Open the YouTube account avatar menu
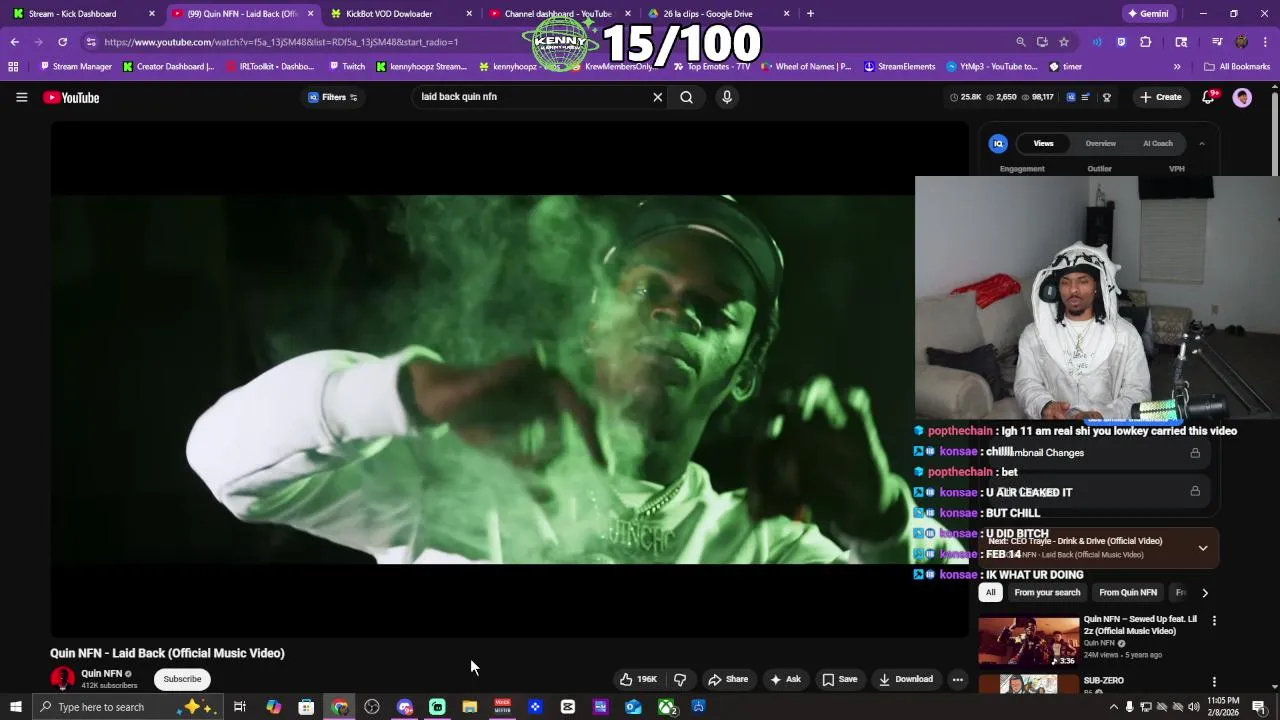 pyautogui.click(x=1242, y=97)
